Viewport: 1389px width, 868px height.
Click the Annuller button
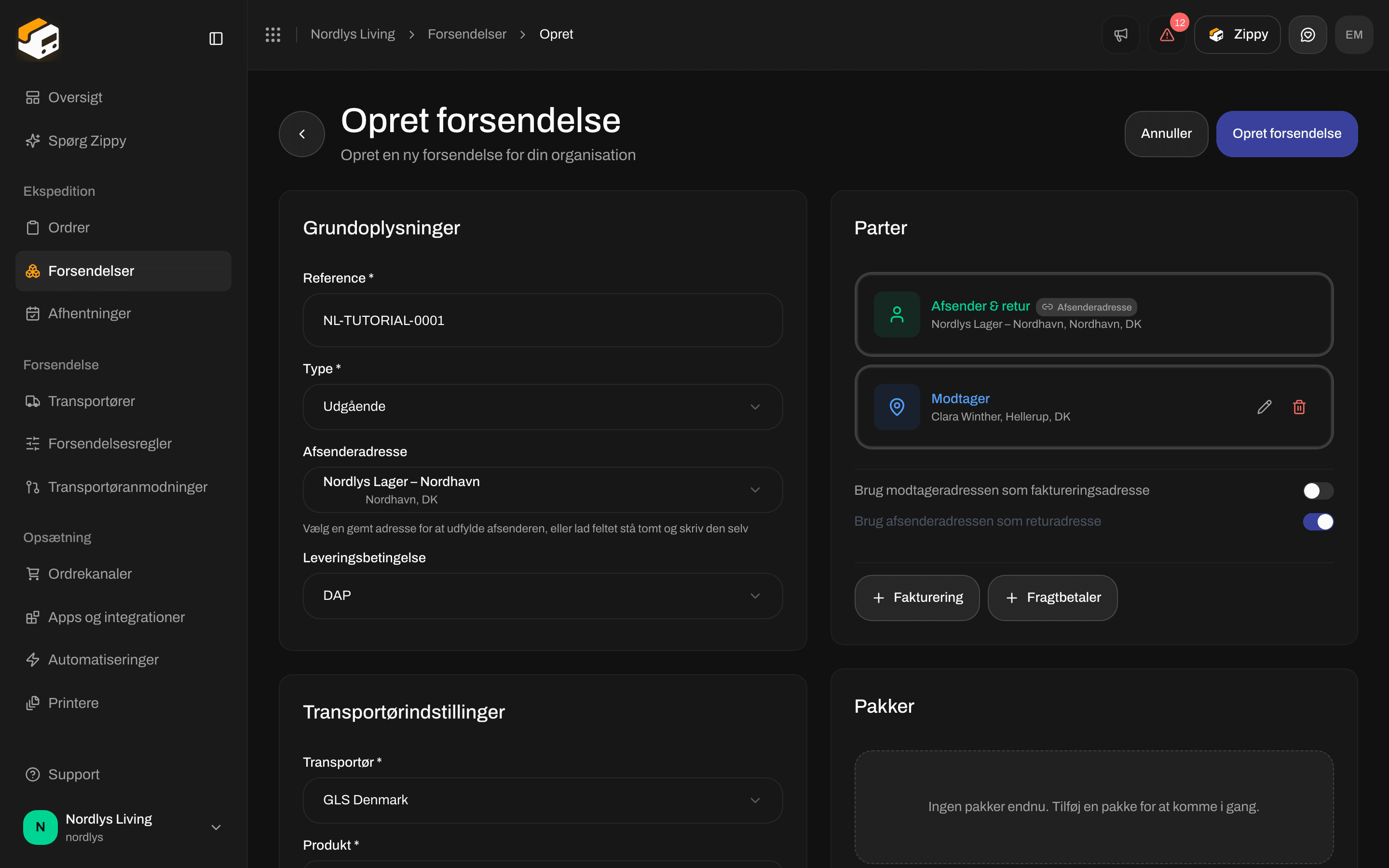1166,134
